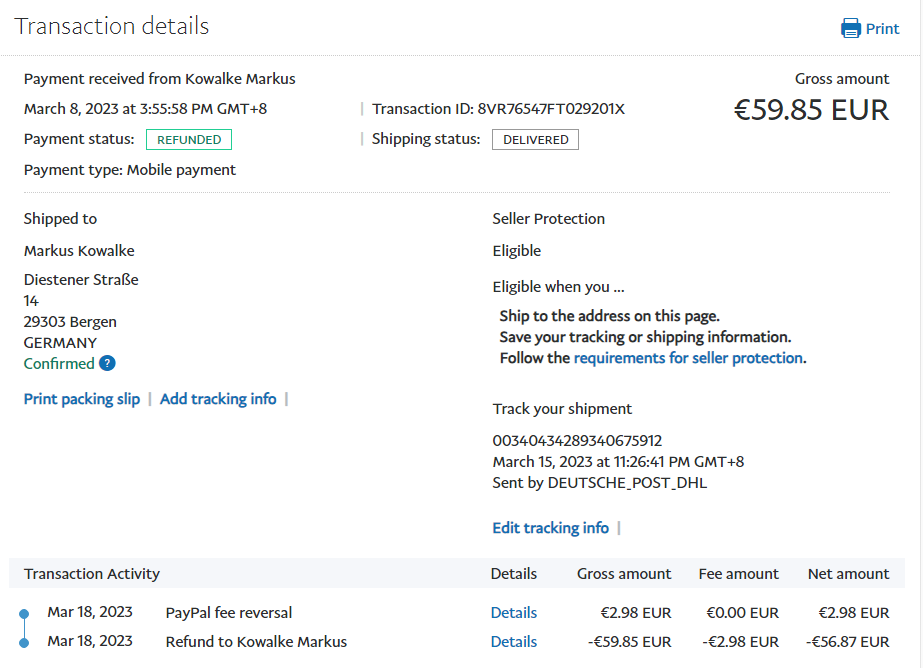Screen dimensions: 923x668
Task: Click the Transaction ID value
Action: click(551, 109)
